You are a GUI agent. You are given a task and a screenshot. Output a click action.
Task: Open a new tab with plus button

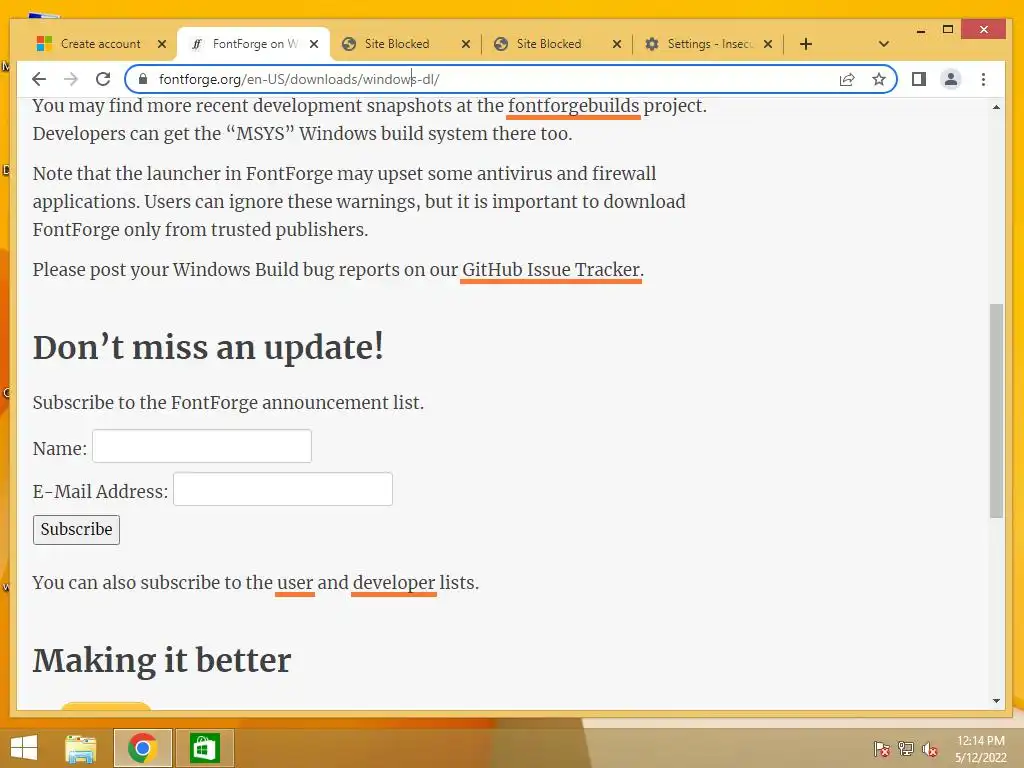806,44
